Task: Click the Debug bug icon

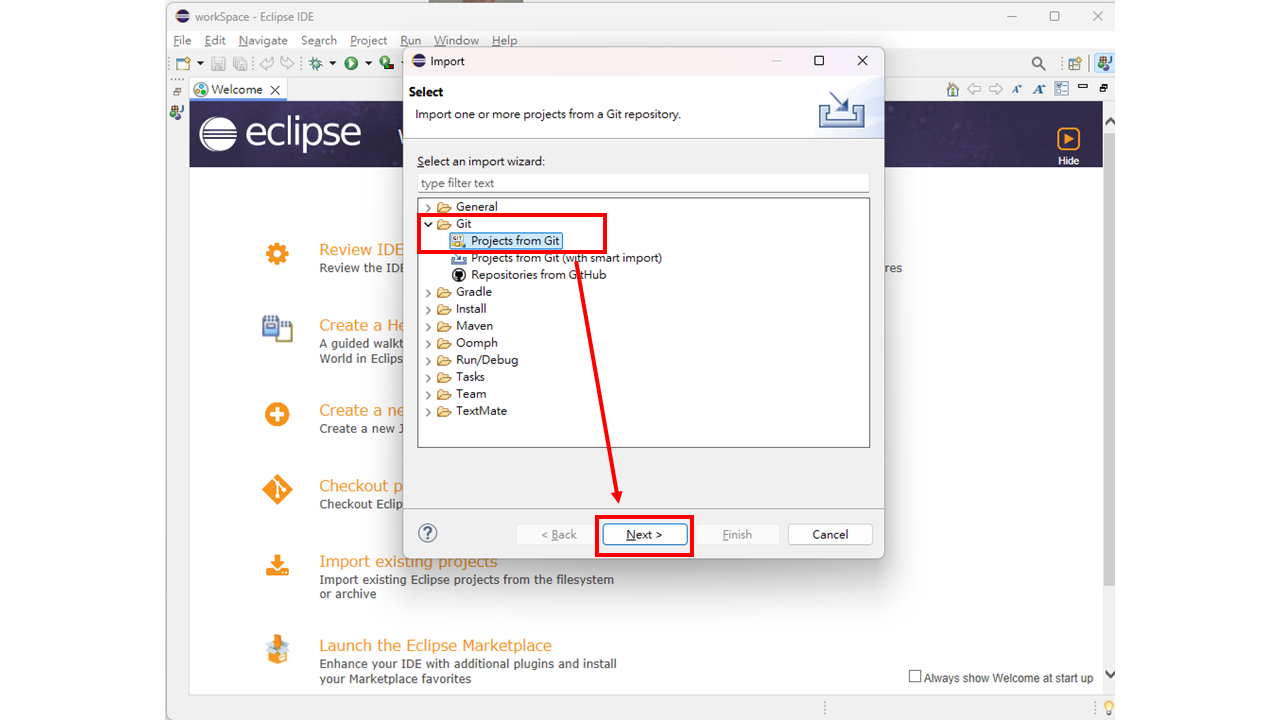Action: 316,63
